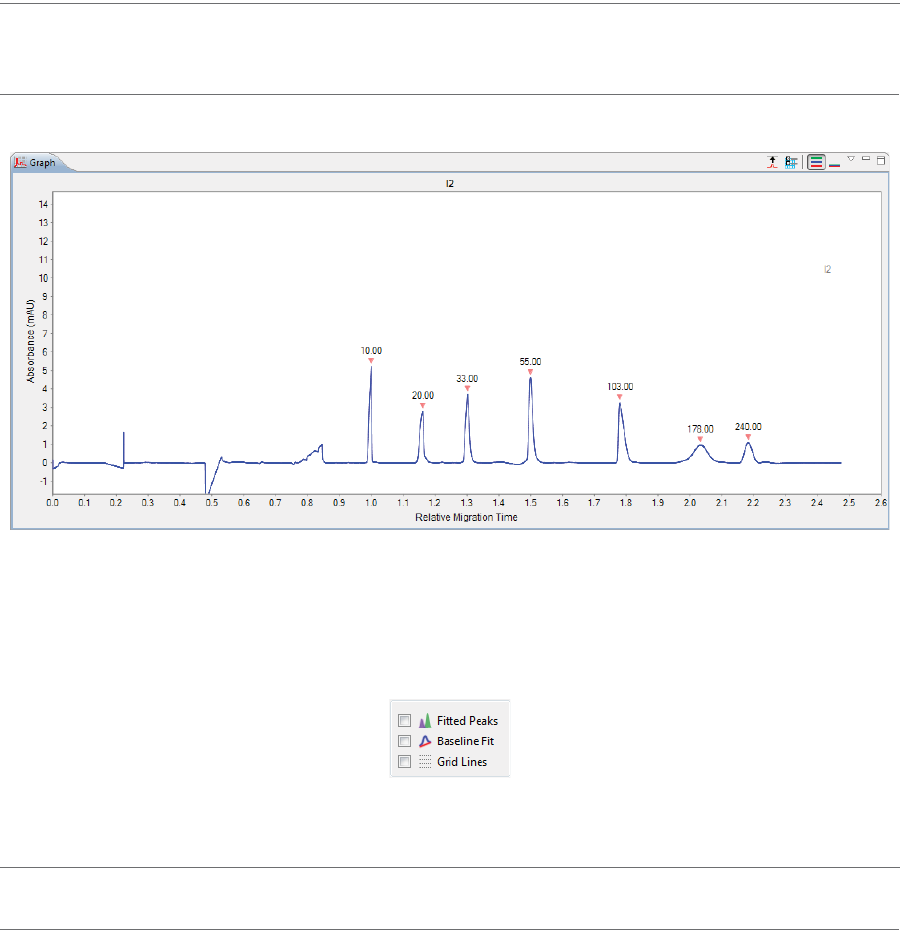
Task: Click the I2 graph title
Action: [450, 184]
